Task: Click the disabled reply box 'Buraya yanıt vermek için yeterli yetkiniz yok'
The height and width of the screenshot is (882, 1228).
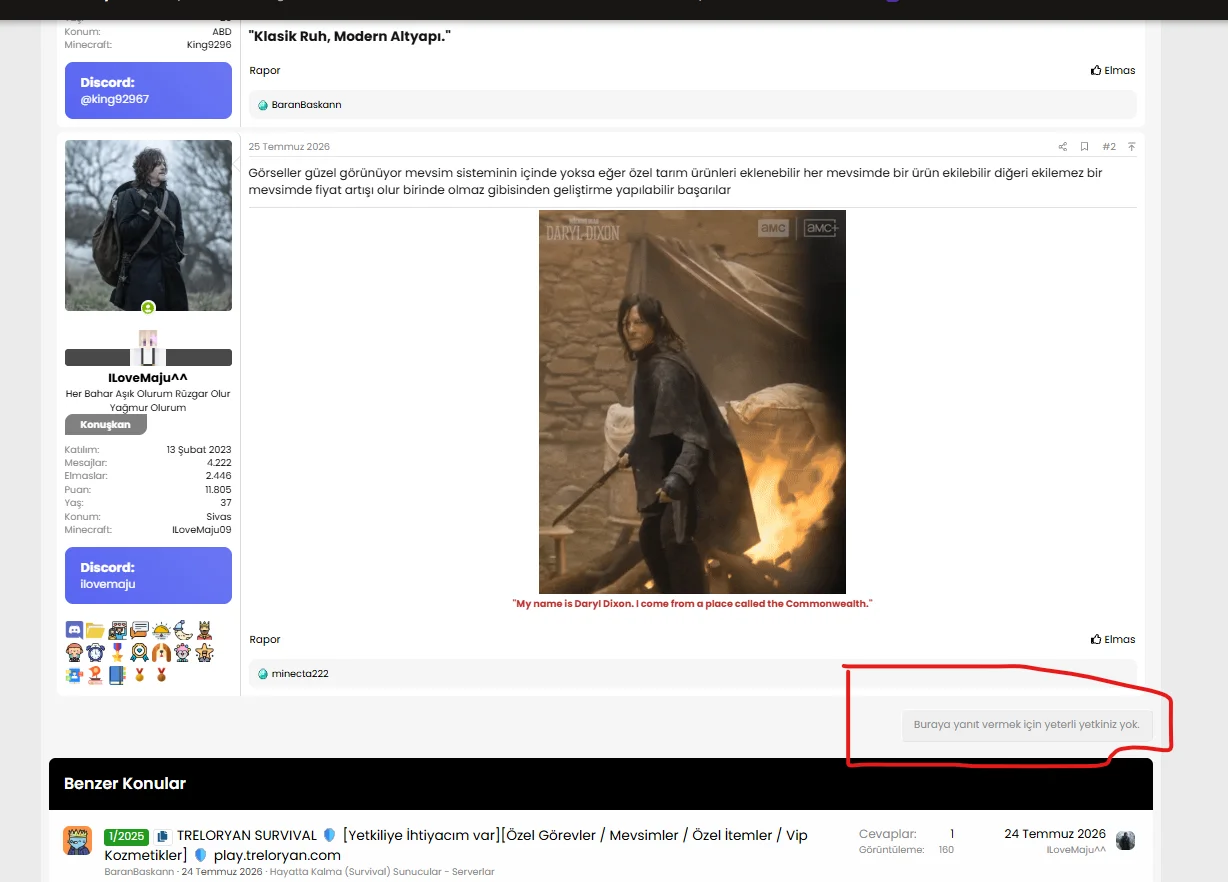Action: 1027,725
